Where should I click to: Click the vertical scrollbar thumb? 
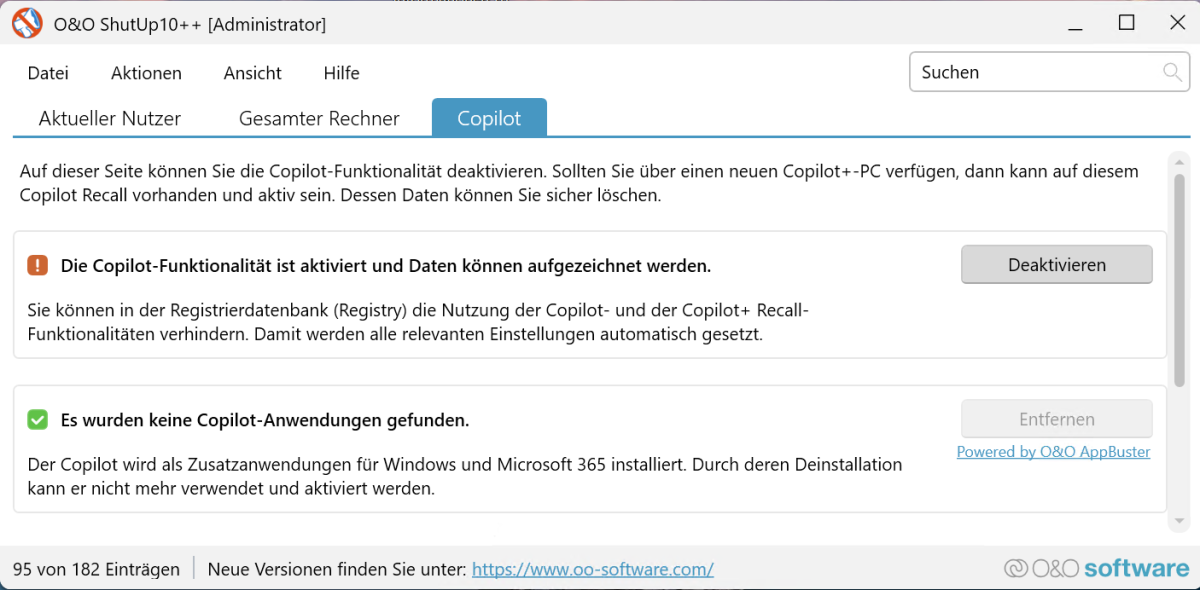click(x=1180, y=278)
